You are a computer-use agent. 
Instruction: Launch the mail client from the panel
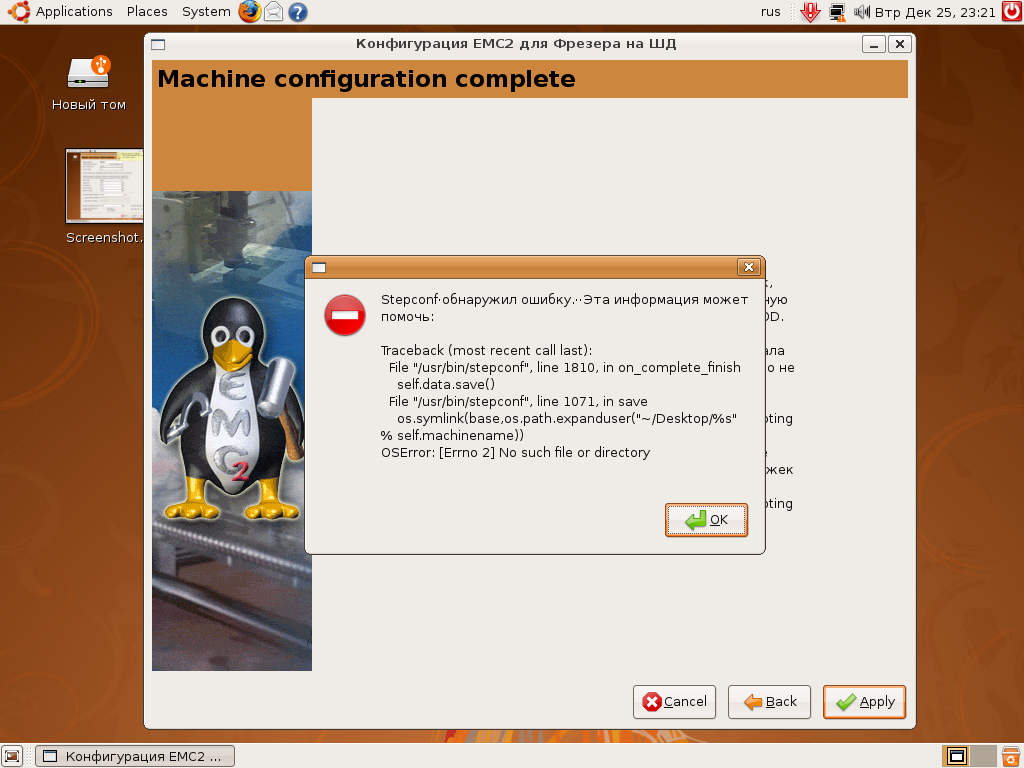click(x=274, y=12)
